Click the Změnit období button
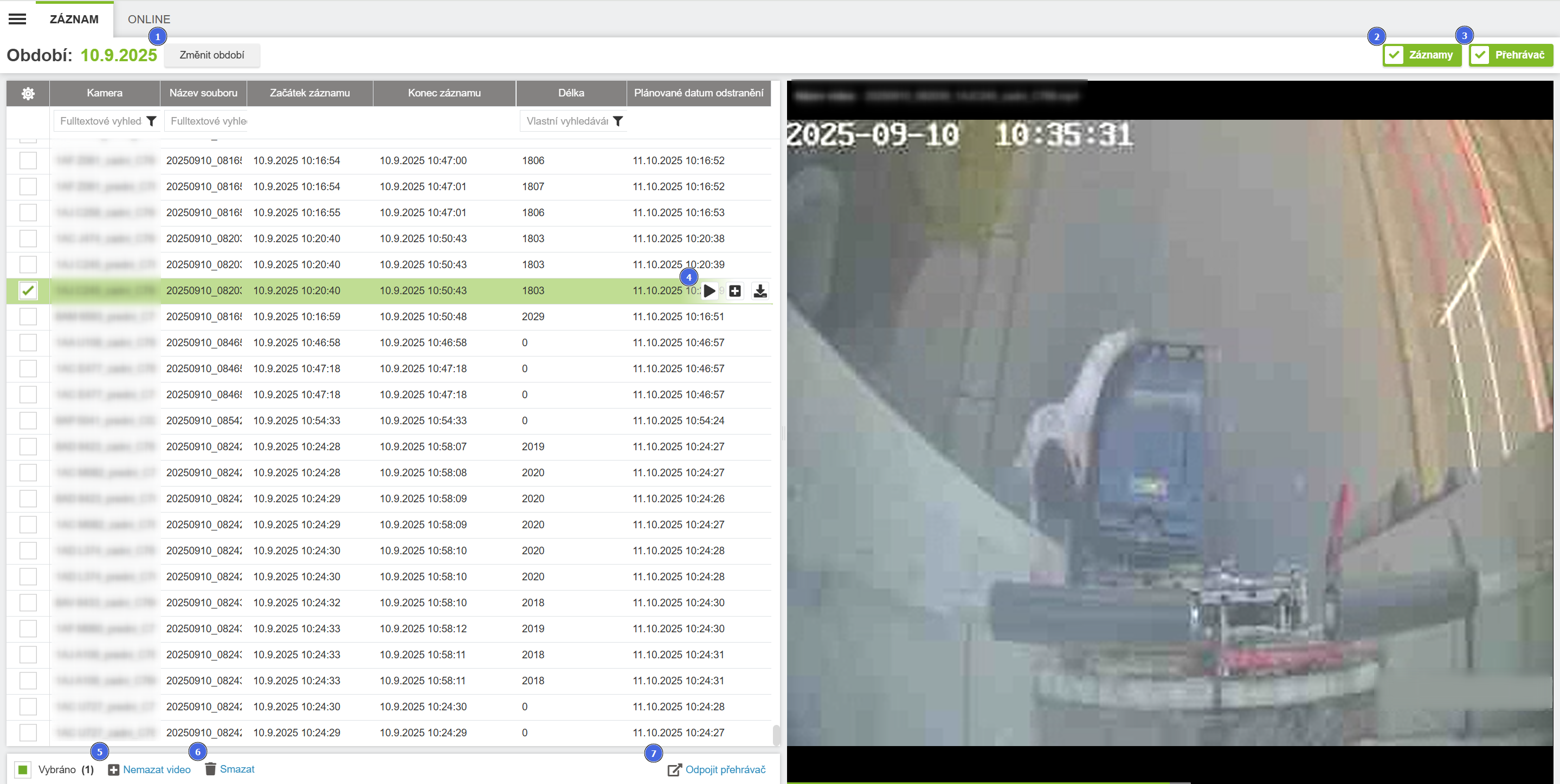 tap(212, 55)
